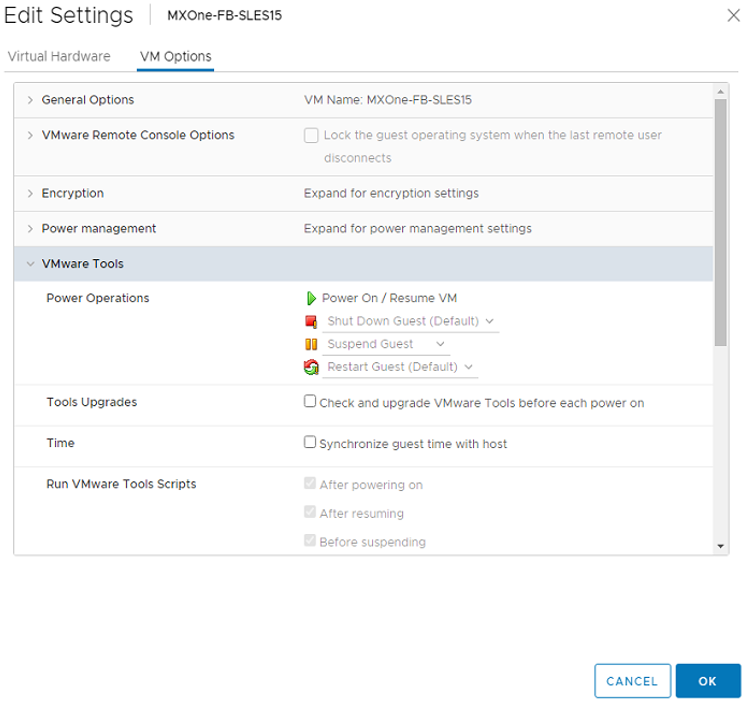Toggle Synchronize guest time with host
The height and width of the screenshot is (703, 746).
tap(310, 442)
